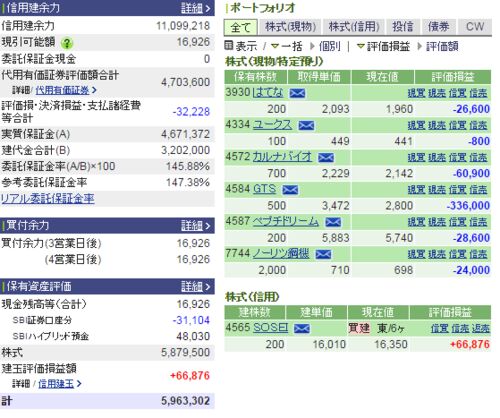Click the envelope icon next to GTS
The width and height of the screenshot is (500, 418).
point(290,190)
